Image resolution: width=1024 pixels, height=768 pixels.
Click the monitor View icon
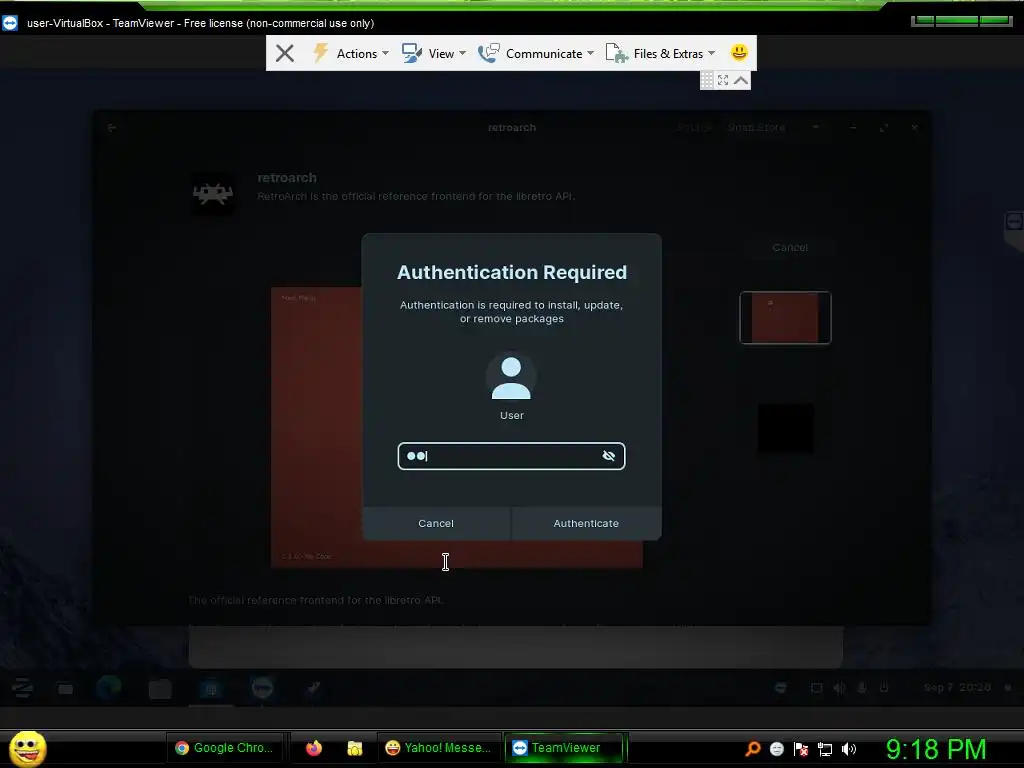(411, 53)
